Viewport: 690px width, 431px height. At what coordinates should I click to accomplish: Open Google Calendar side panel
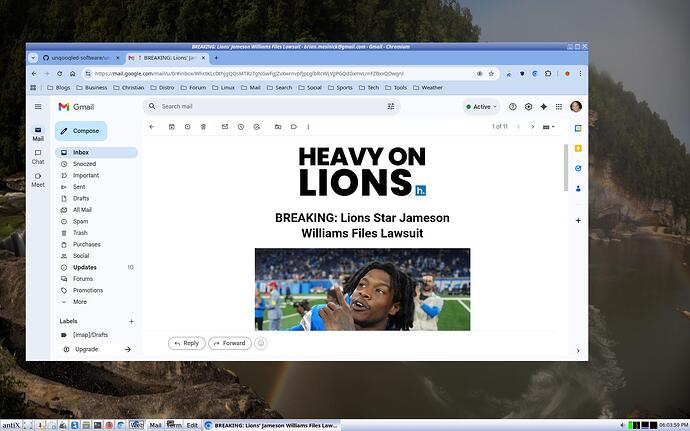[578, 128]
